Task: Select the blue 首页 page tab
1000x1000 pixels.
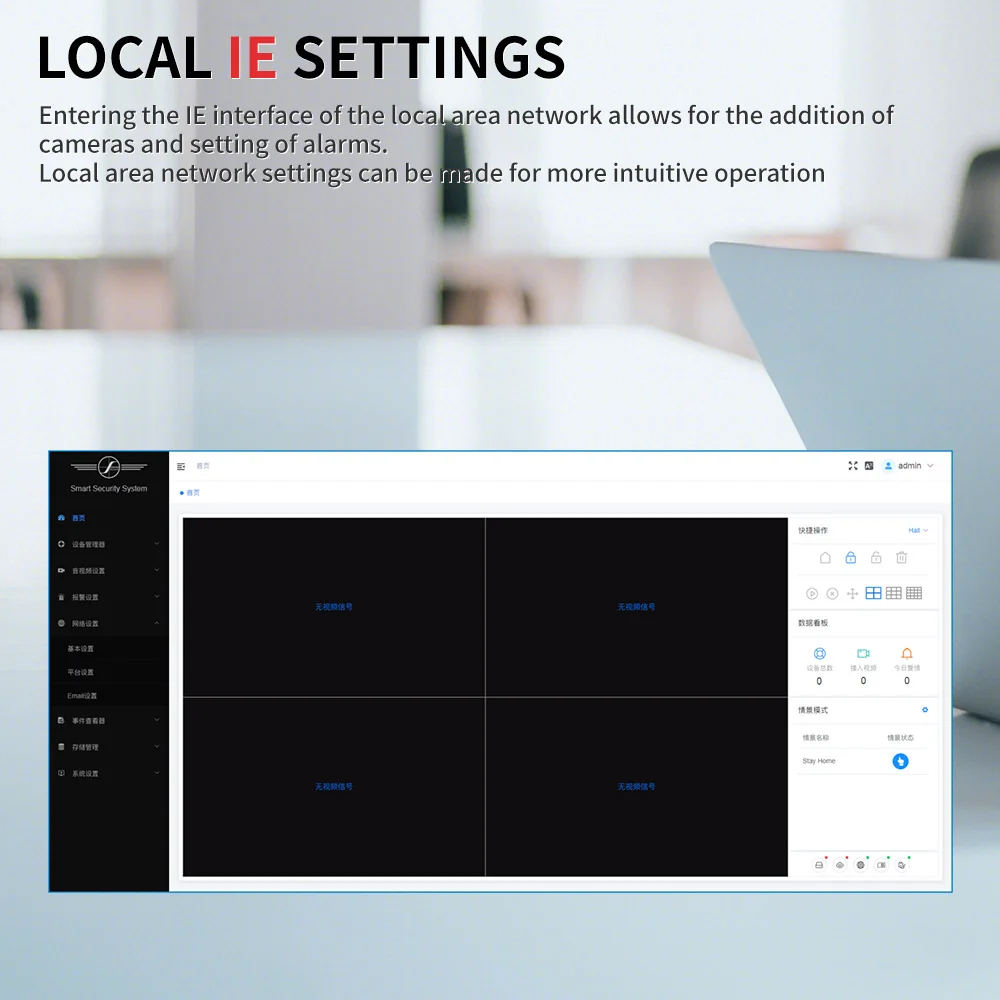Action: [190, 493]
